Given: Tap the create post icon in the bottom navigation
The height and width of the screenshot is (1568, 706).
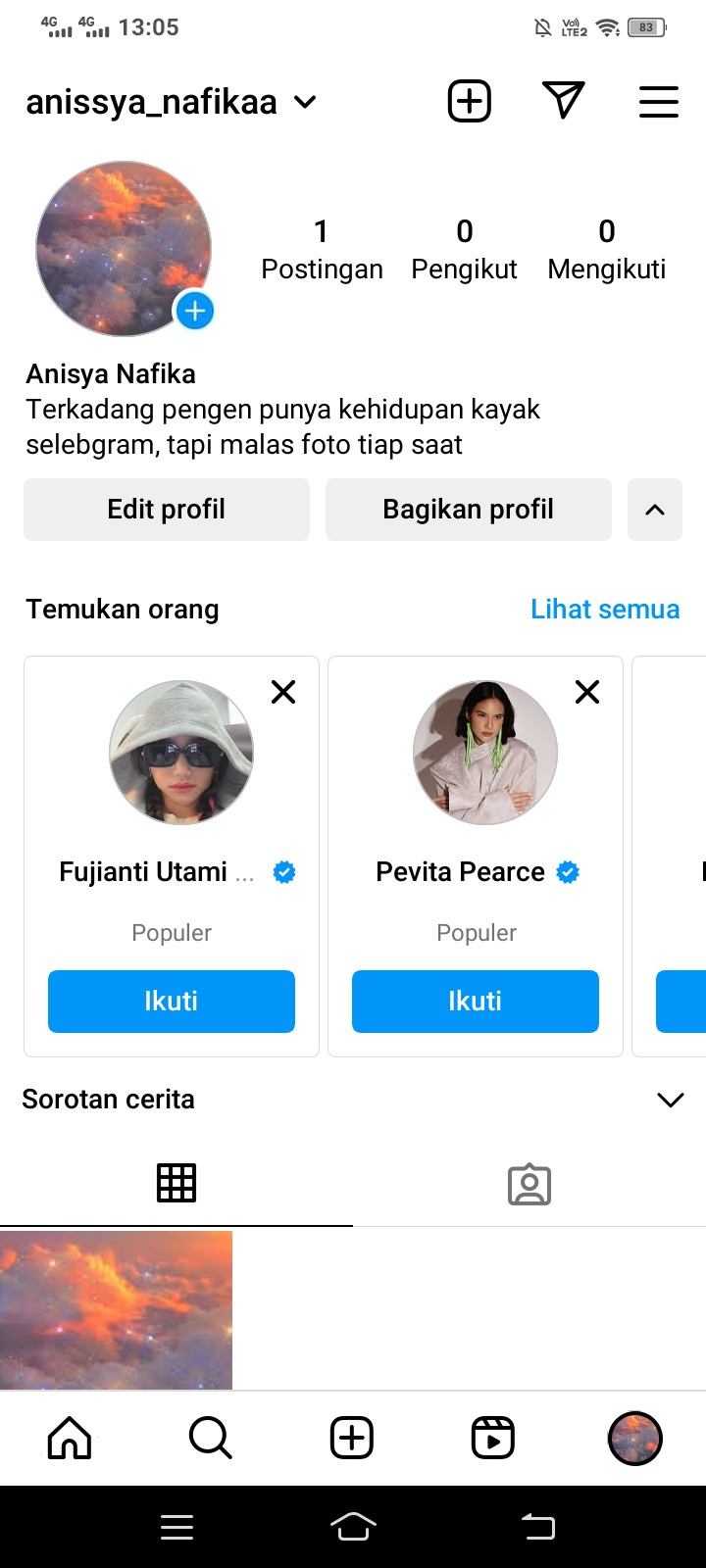Looking at the screenshot, I should (352, 1438).
